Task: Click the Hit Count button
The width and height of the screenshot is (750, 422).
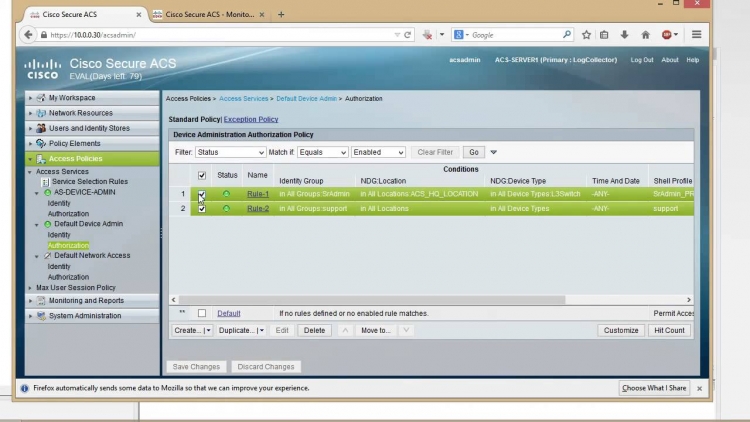Action: tap(669, 330)
